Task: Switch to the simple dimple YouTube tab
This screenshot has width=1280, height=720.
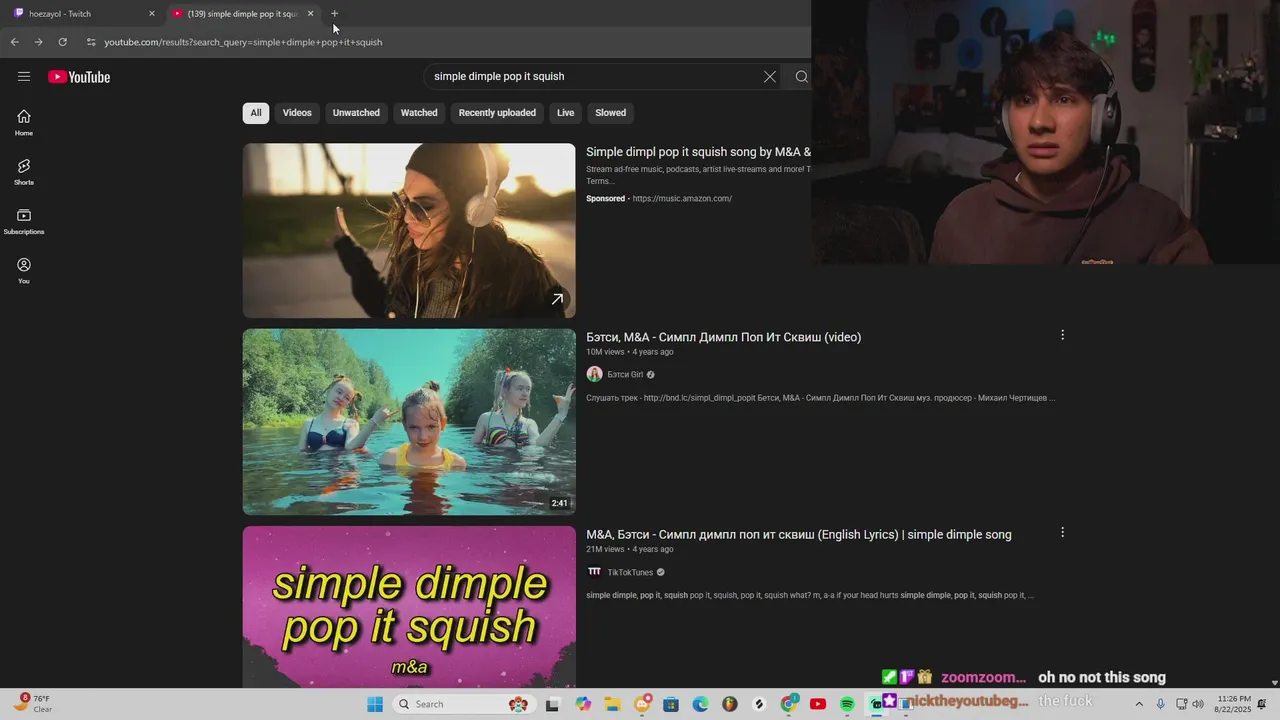Action: (x=242, y=14)
